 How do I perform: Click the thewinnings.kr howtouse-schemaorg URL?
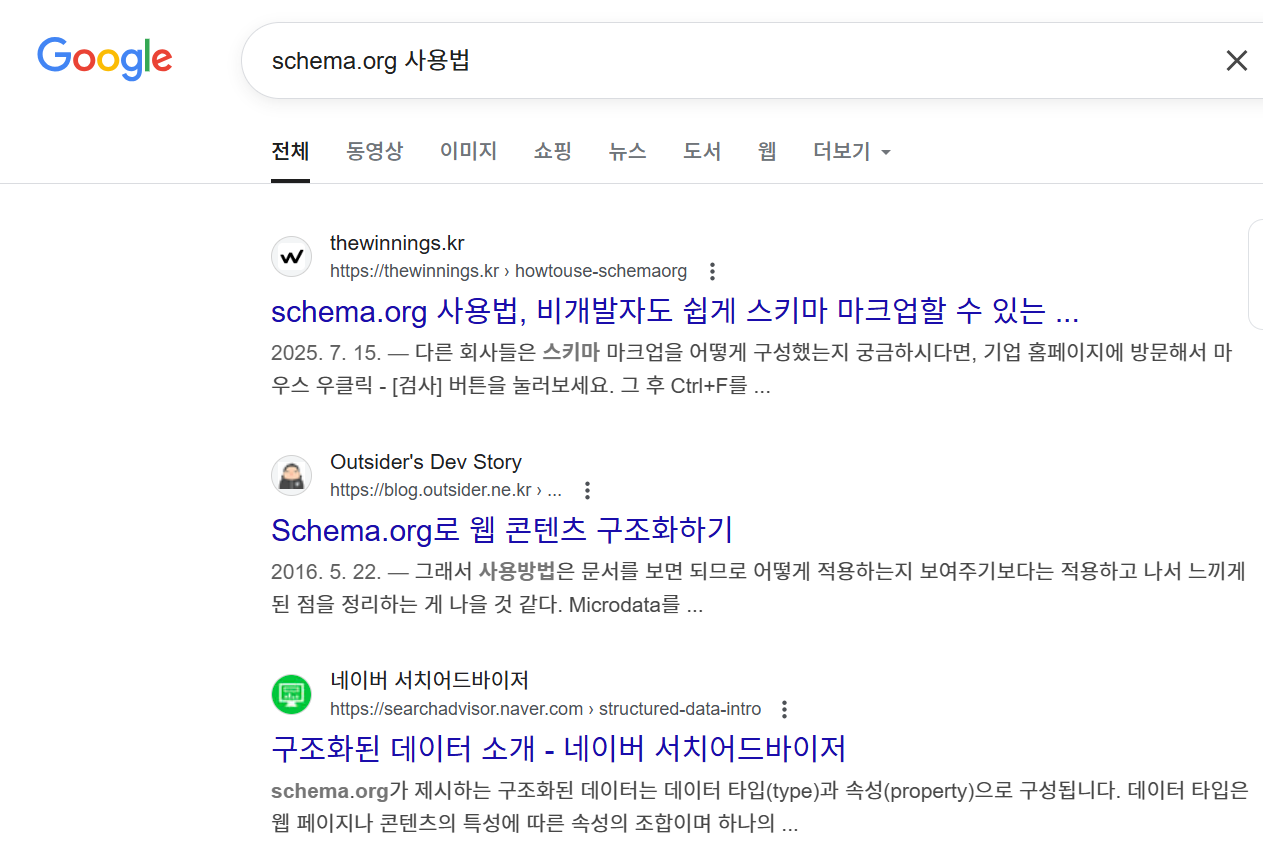(508, 271)
